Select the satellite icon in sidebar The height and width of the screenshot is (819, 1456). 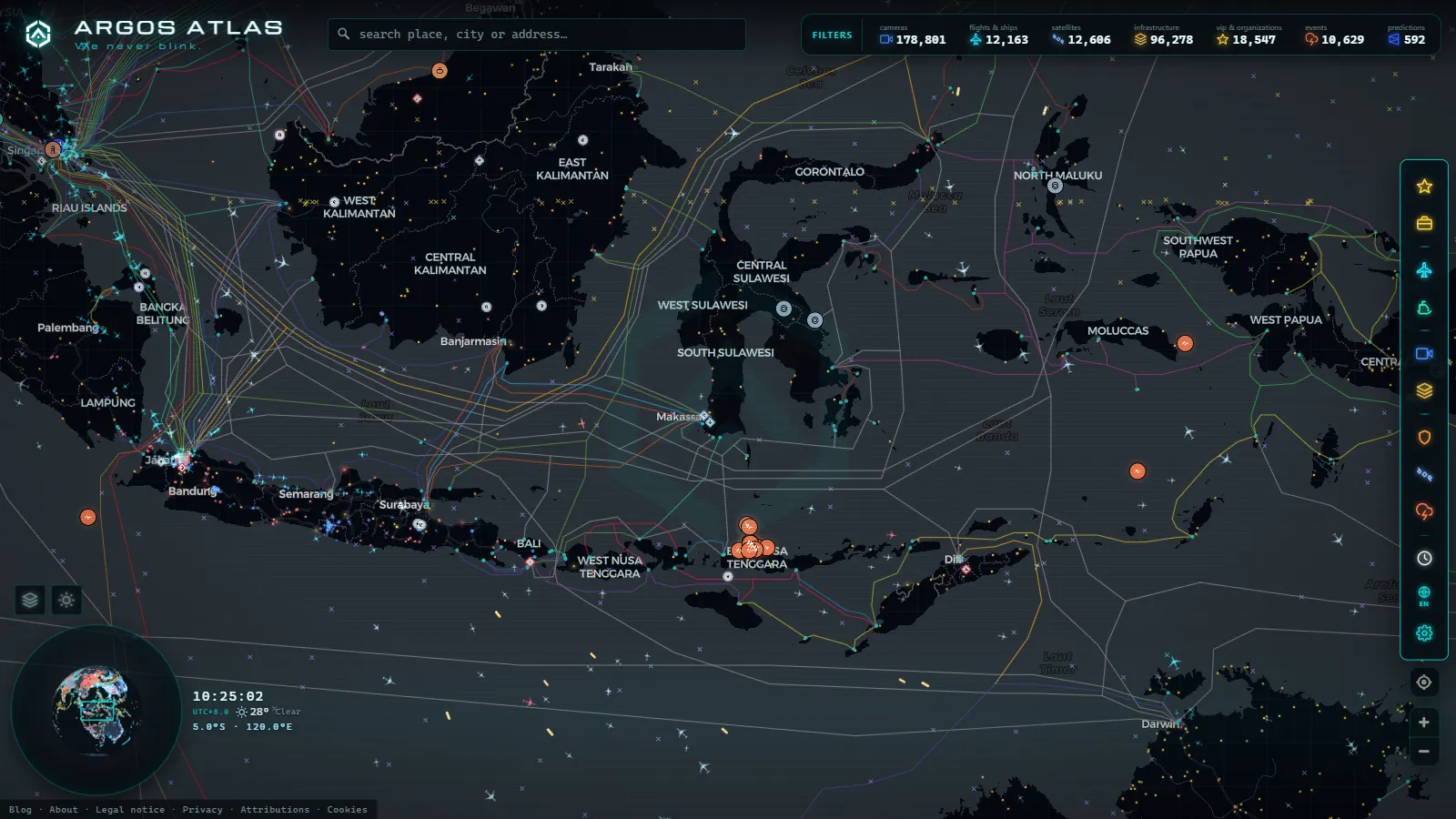[x=1424, y=474]
